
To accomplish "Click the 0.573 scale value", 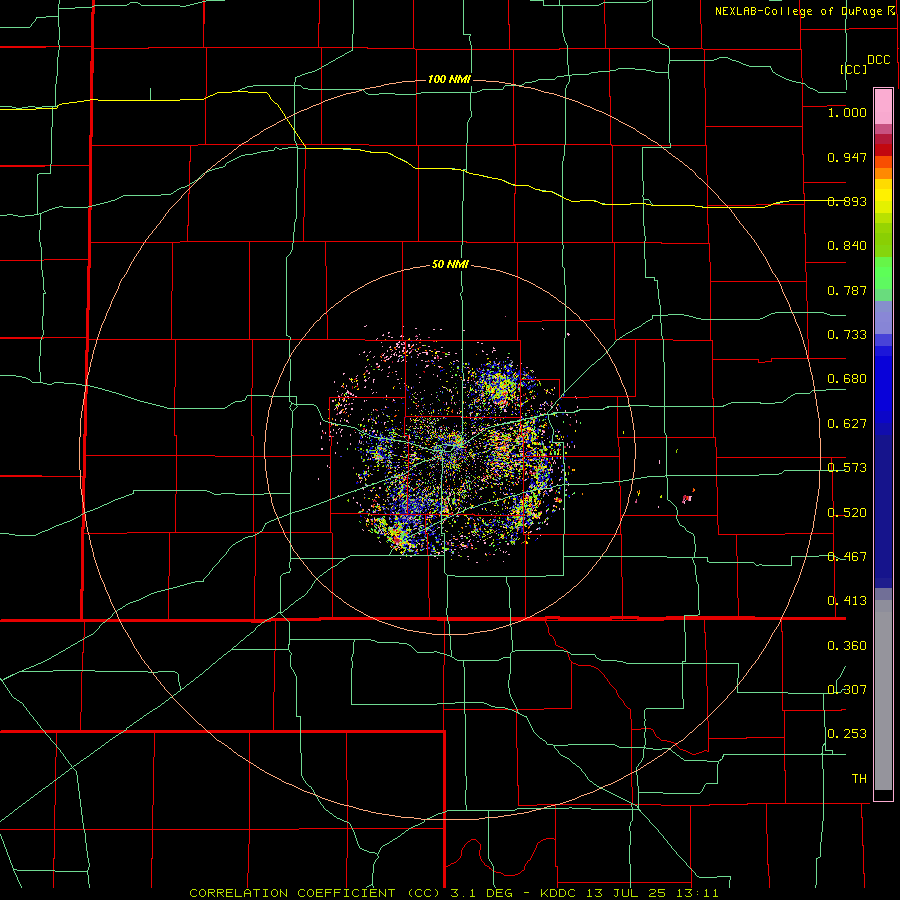I will tap(847, 468).
